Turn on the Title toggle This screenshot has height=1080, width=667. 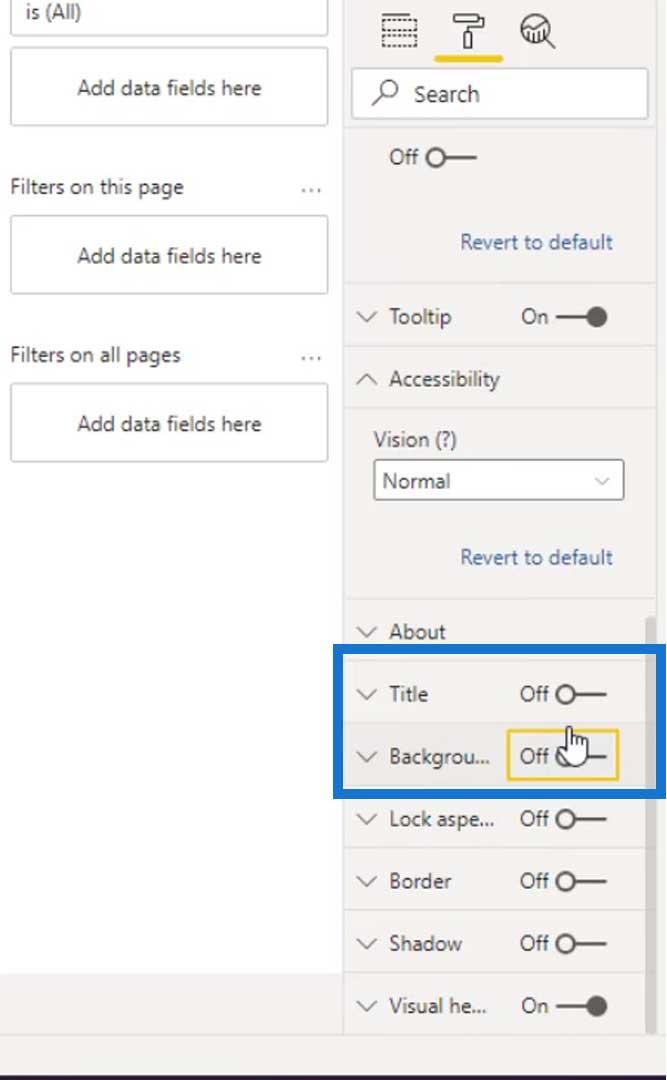point(581,694)
